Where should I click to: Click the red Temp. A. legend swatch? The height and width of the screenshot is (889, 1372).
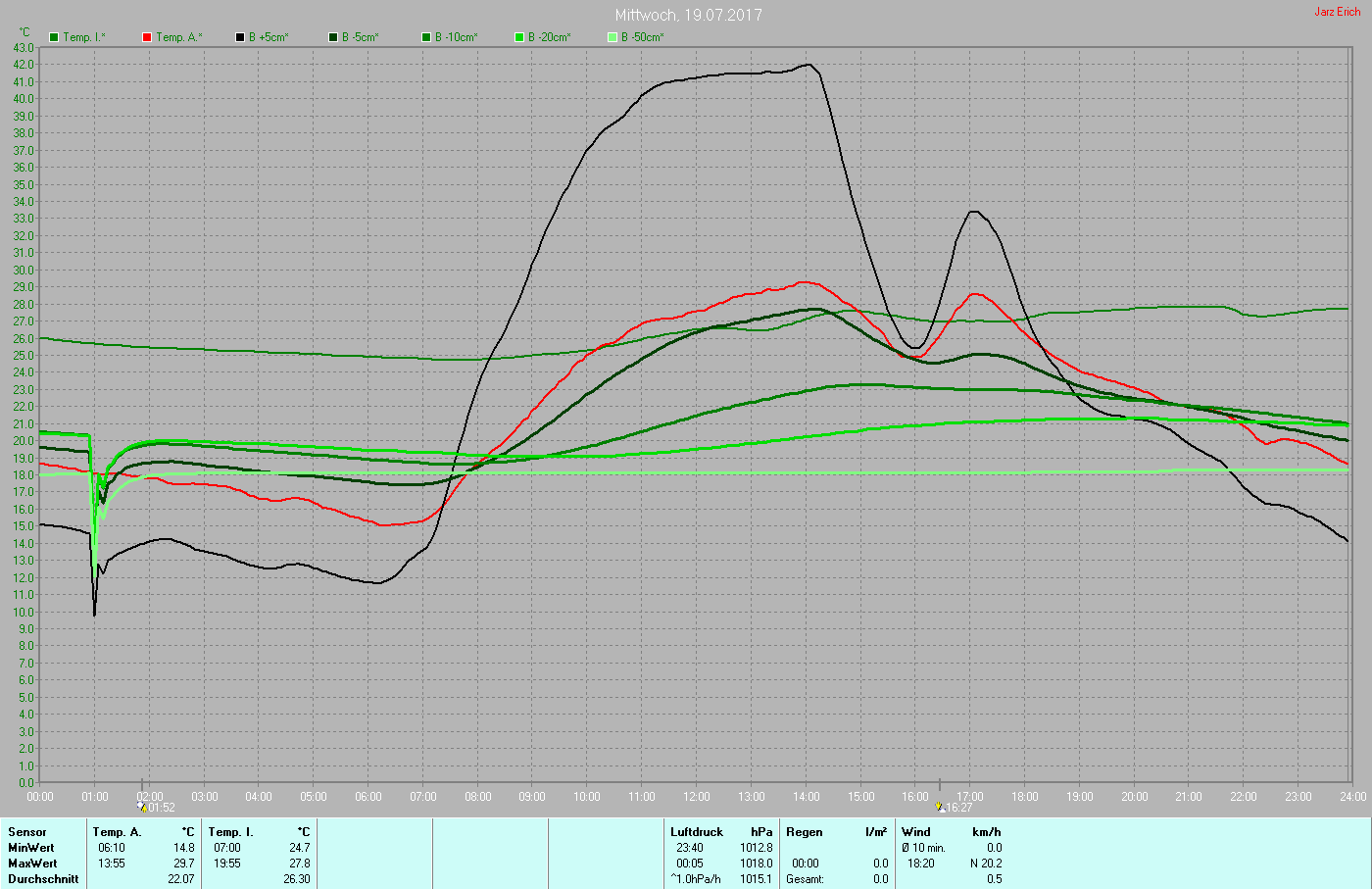(x=147, y=37)
